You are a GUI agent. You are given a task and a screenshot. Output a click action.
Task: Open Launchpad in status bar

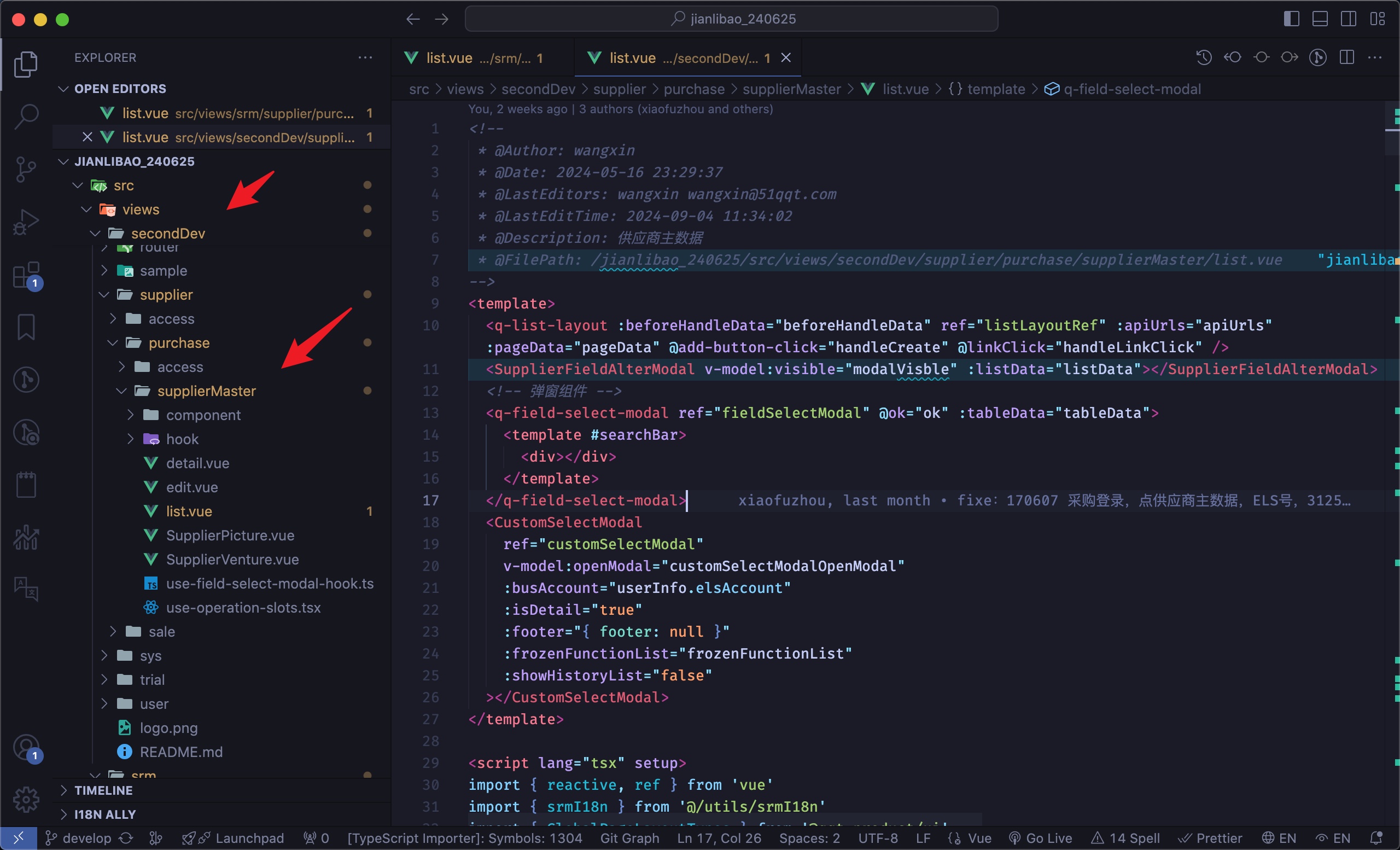(233, 838)
